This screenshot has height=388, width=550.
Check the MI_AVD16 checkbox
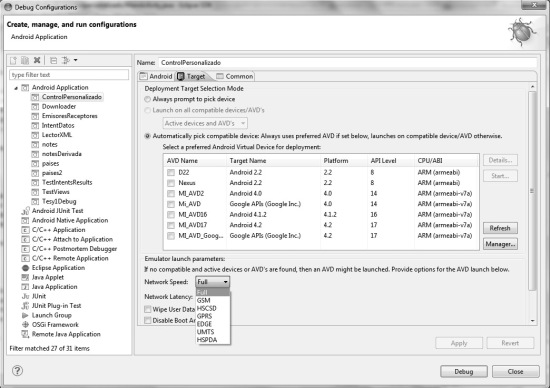[x=171, y=214]
